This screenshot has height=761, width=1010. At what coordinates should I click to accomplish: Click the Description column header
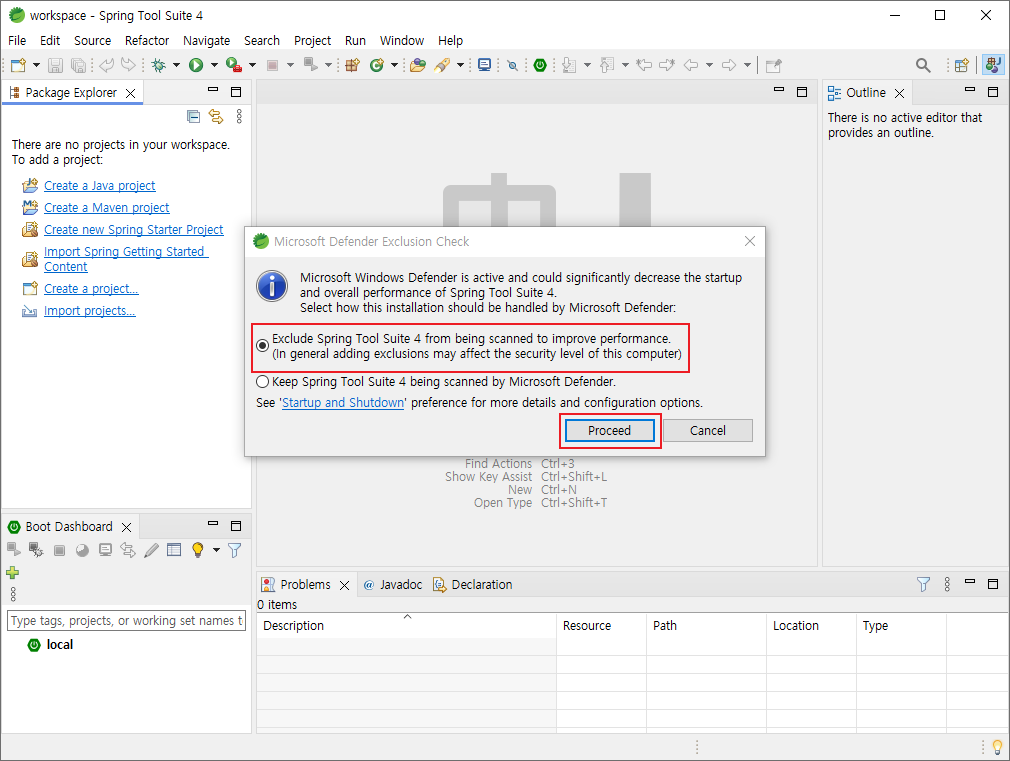(x=406, y=626)
